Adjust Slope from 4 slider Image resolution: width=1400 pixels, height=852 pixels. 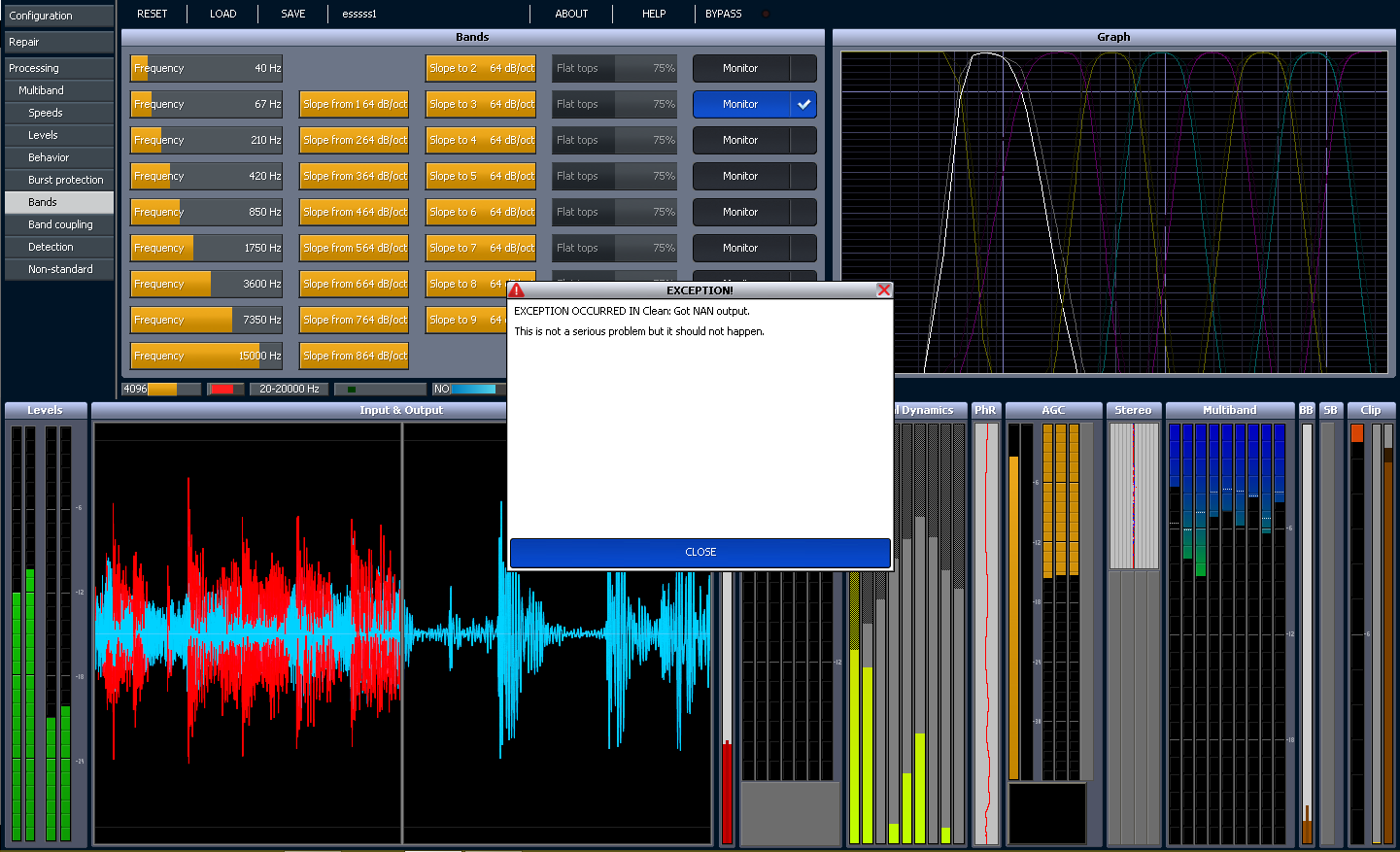tap(354, 212)
